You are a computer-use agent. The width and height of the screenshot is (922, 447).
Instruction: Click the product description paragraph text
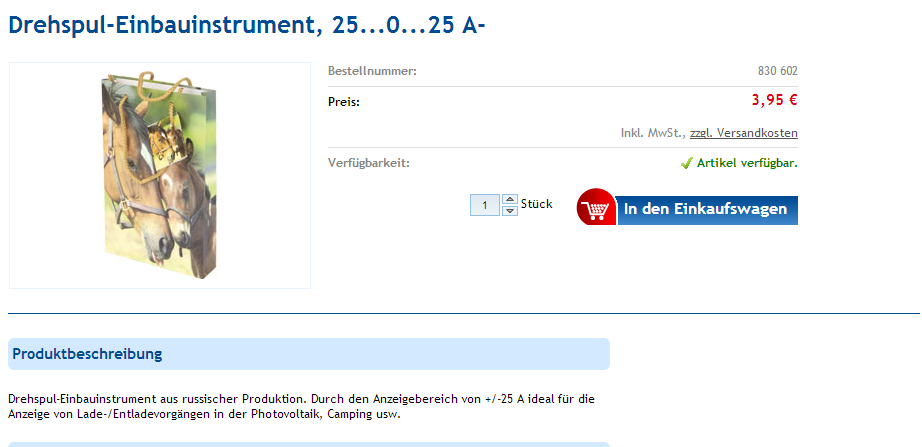tap(302, 406)
